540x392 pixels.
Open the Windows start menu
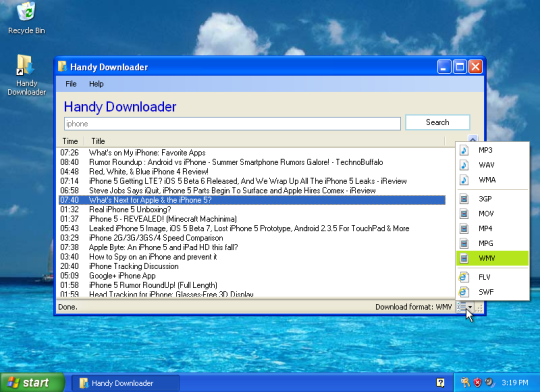[32, 383]
